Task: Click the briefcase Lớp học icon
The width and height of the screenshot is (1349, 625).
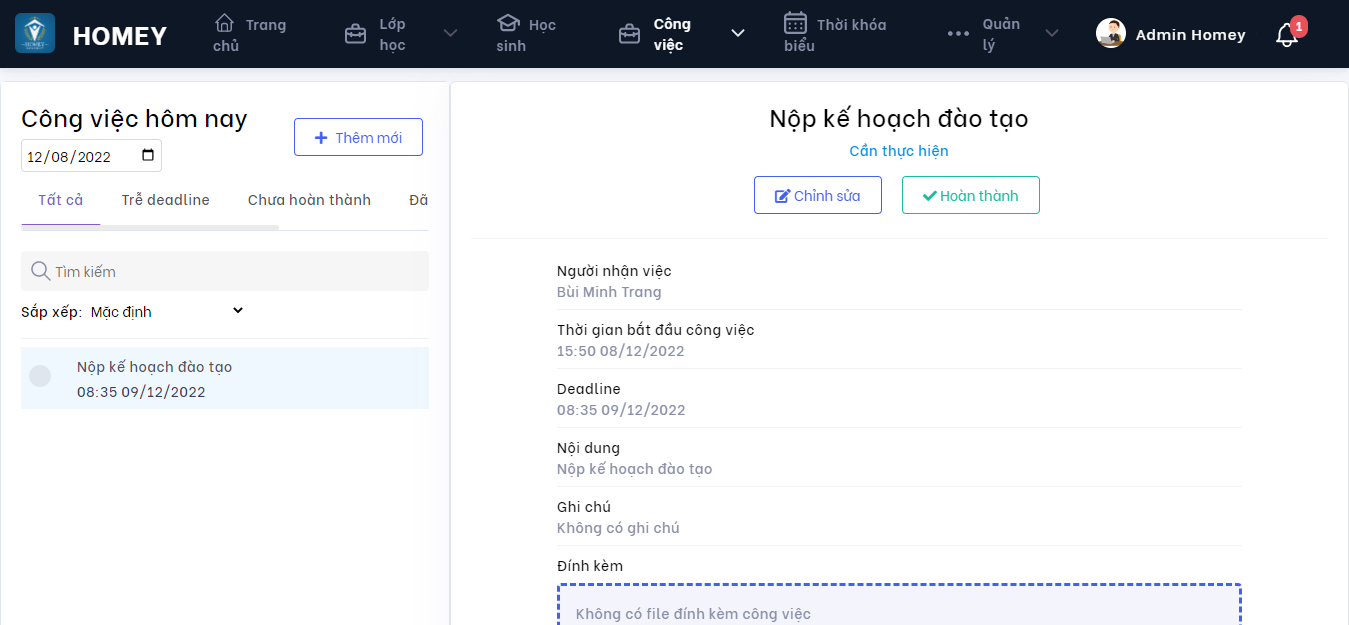Action: [355, 35]
